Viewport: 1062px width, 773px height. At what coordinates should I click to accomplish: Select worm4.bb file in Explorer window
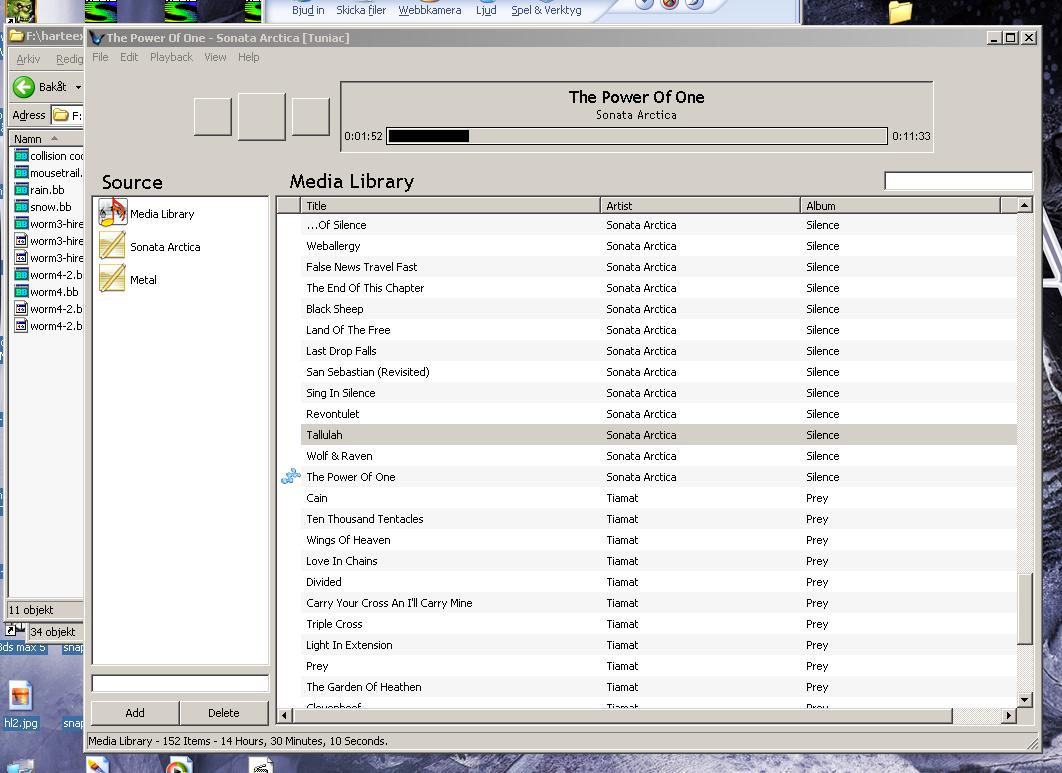point(46,292)
